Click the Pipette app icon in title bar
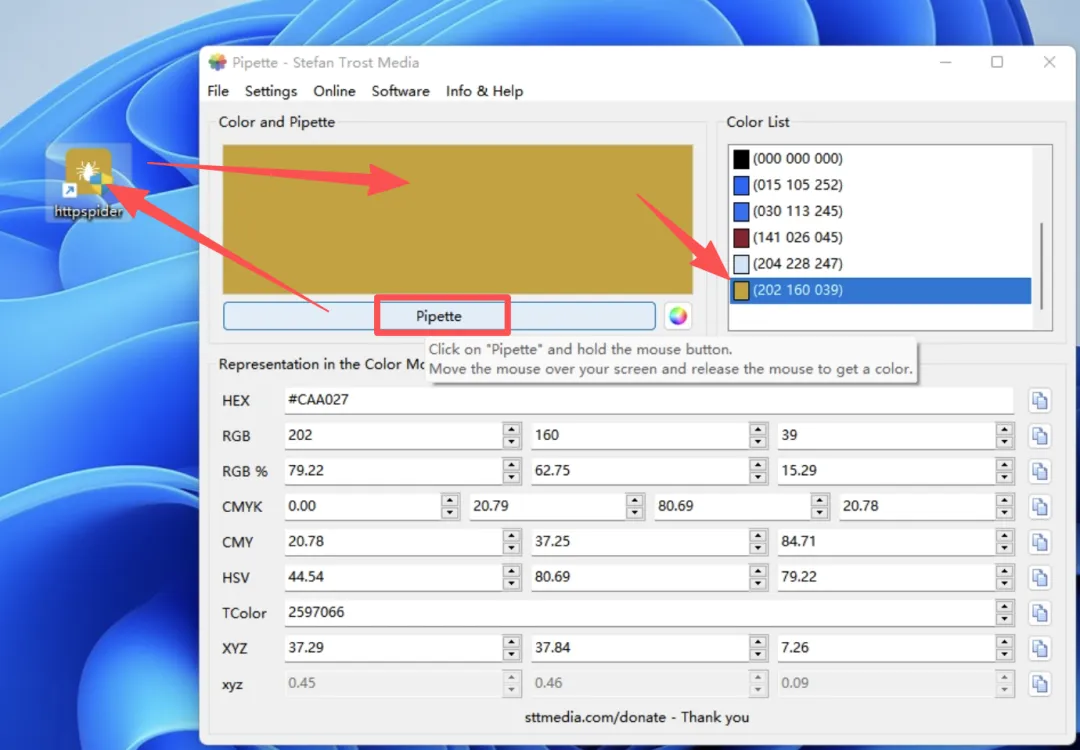 click(x=217, y=63)
